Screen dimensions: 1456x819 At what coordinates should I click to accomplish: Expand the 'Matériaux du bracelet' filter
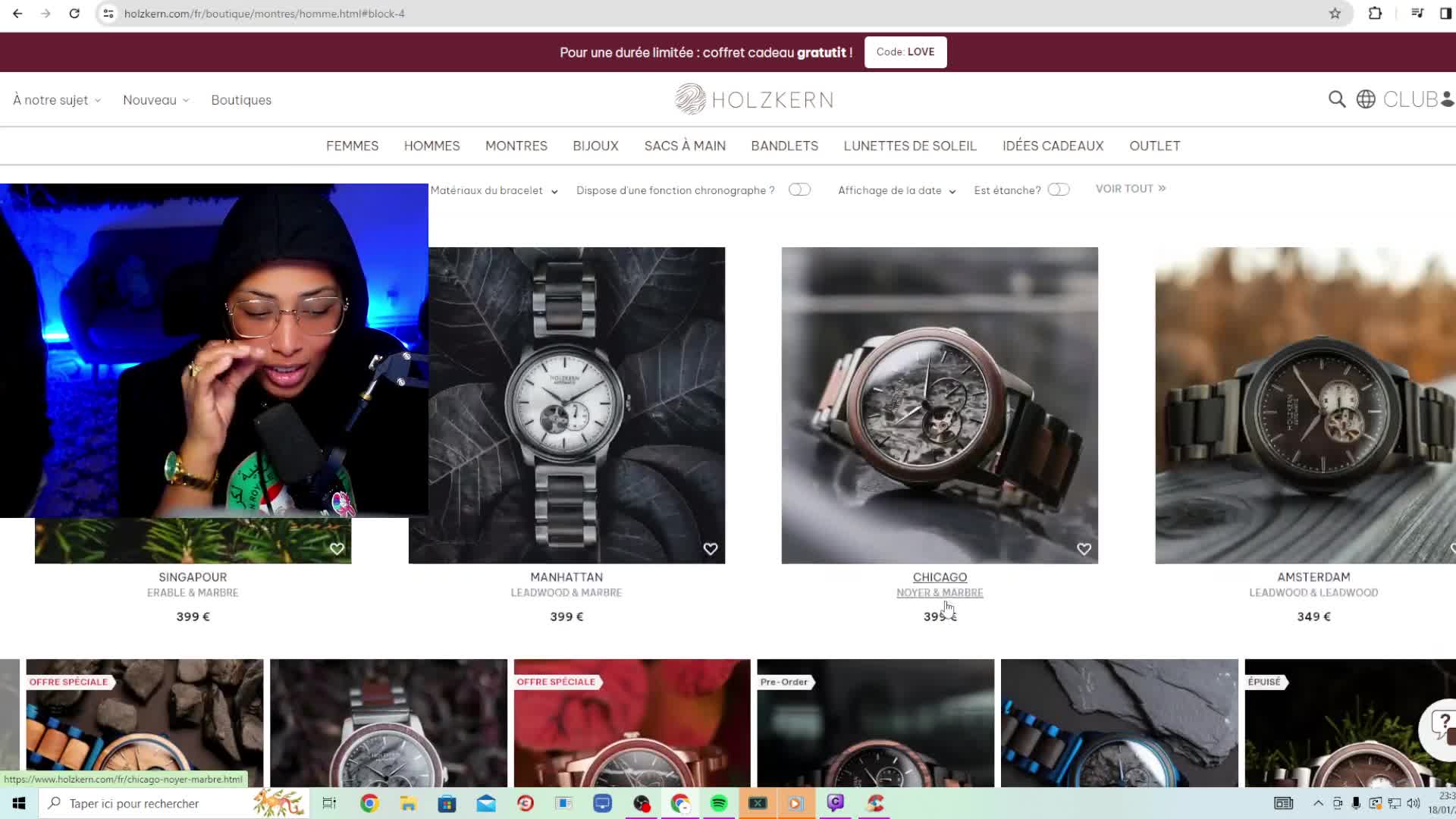tap(494, 190)
